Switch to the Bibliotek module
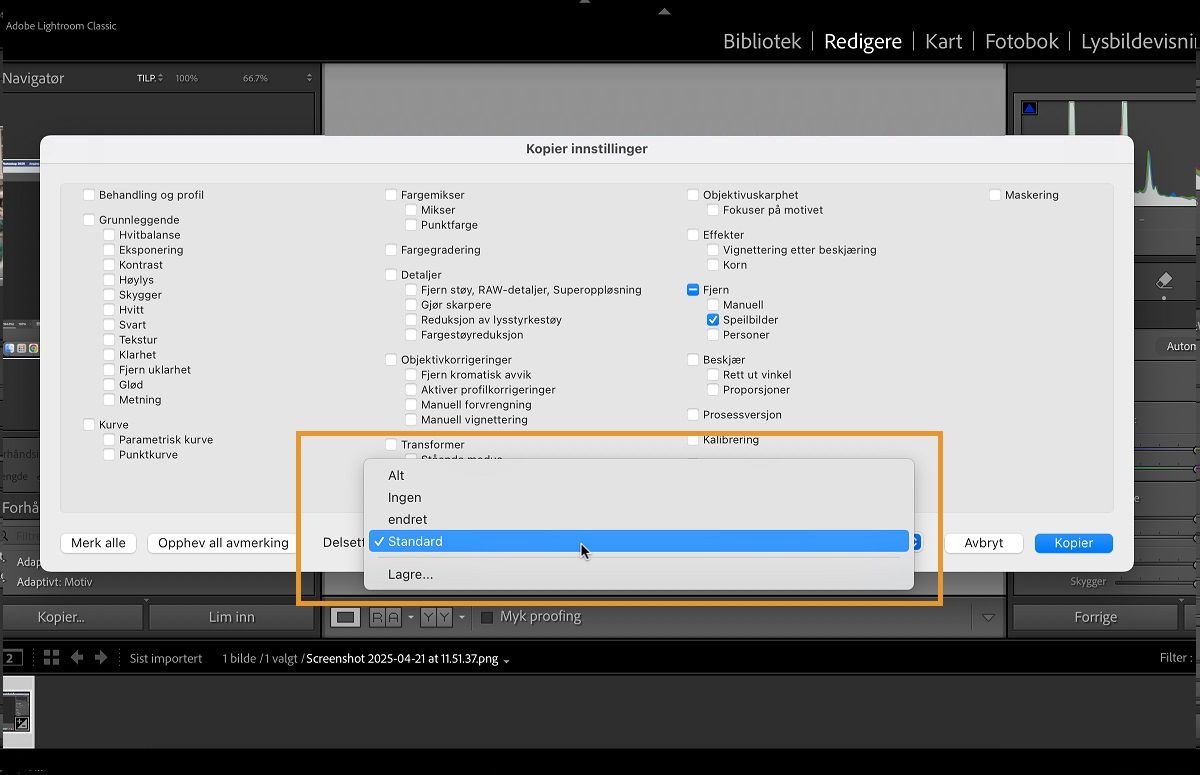The image size is (1200, 775). [762, 42]
